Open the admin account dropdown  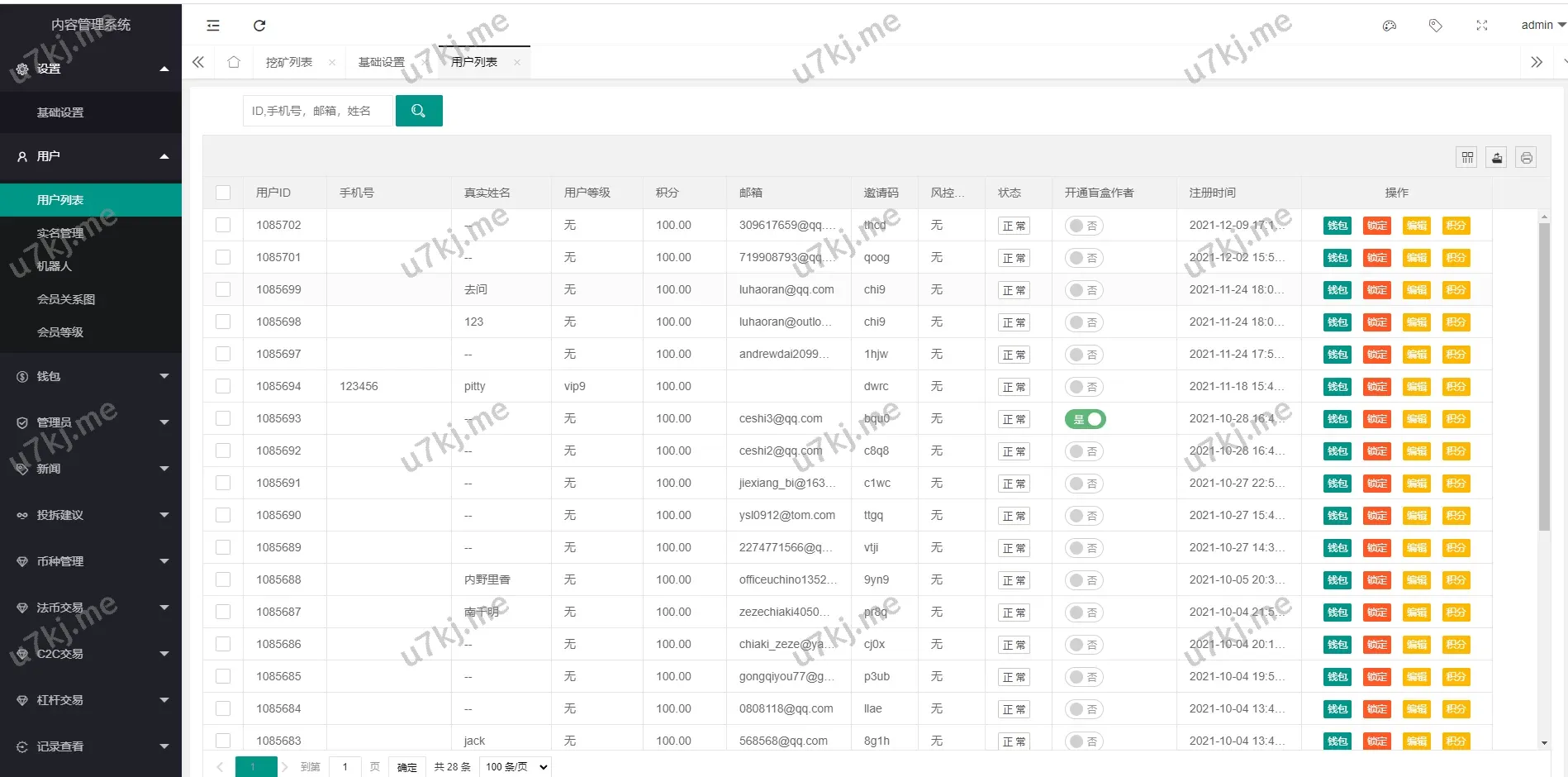pyautogui.click(x=1538, y=25)
